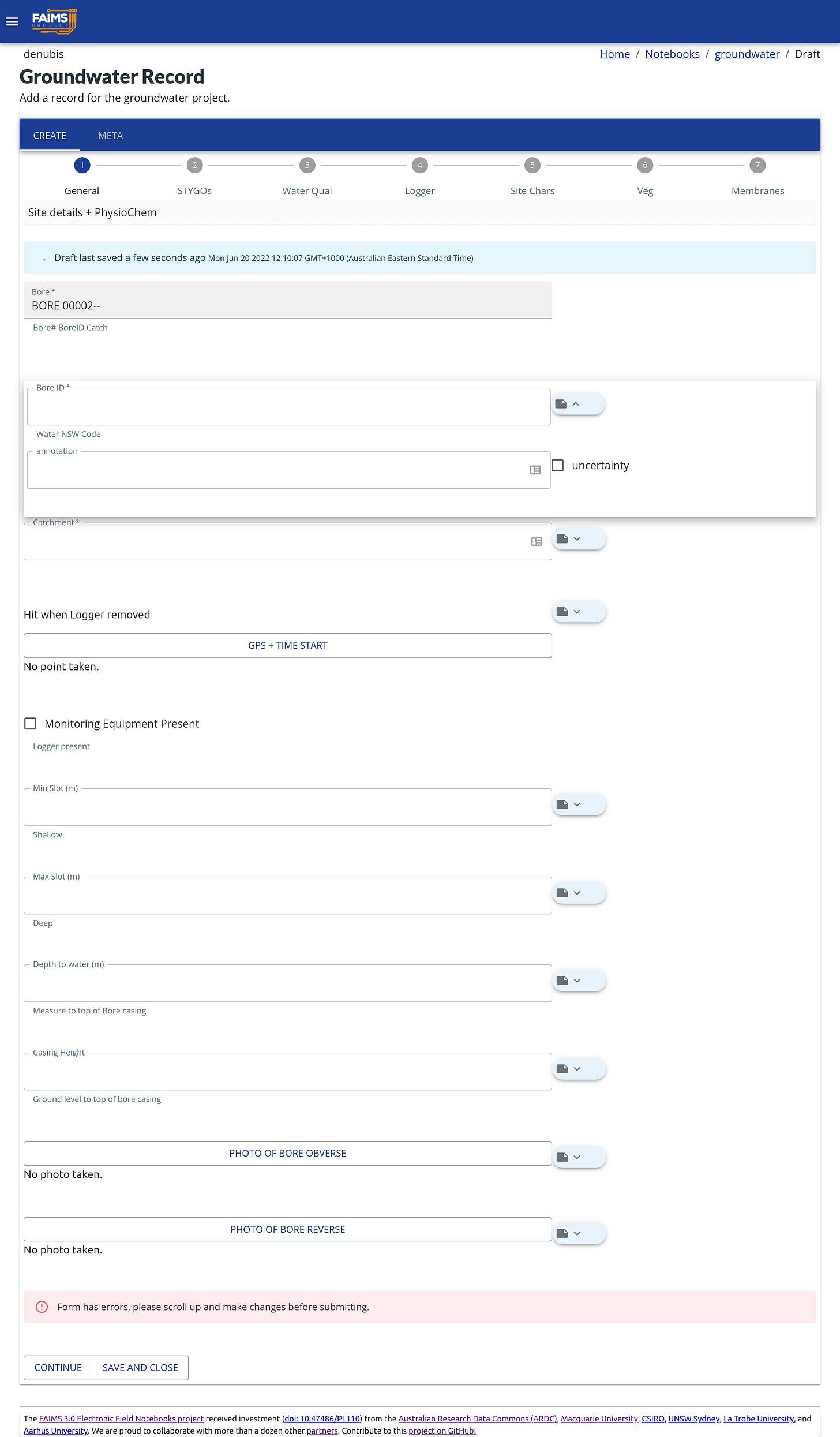Open the CSIRO footer link
The width and height of the screenshot is (840, 1437).
coord(653,1419)
